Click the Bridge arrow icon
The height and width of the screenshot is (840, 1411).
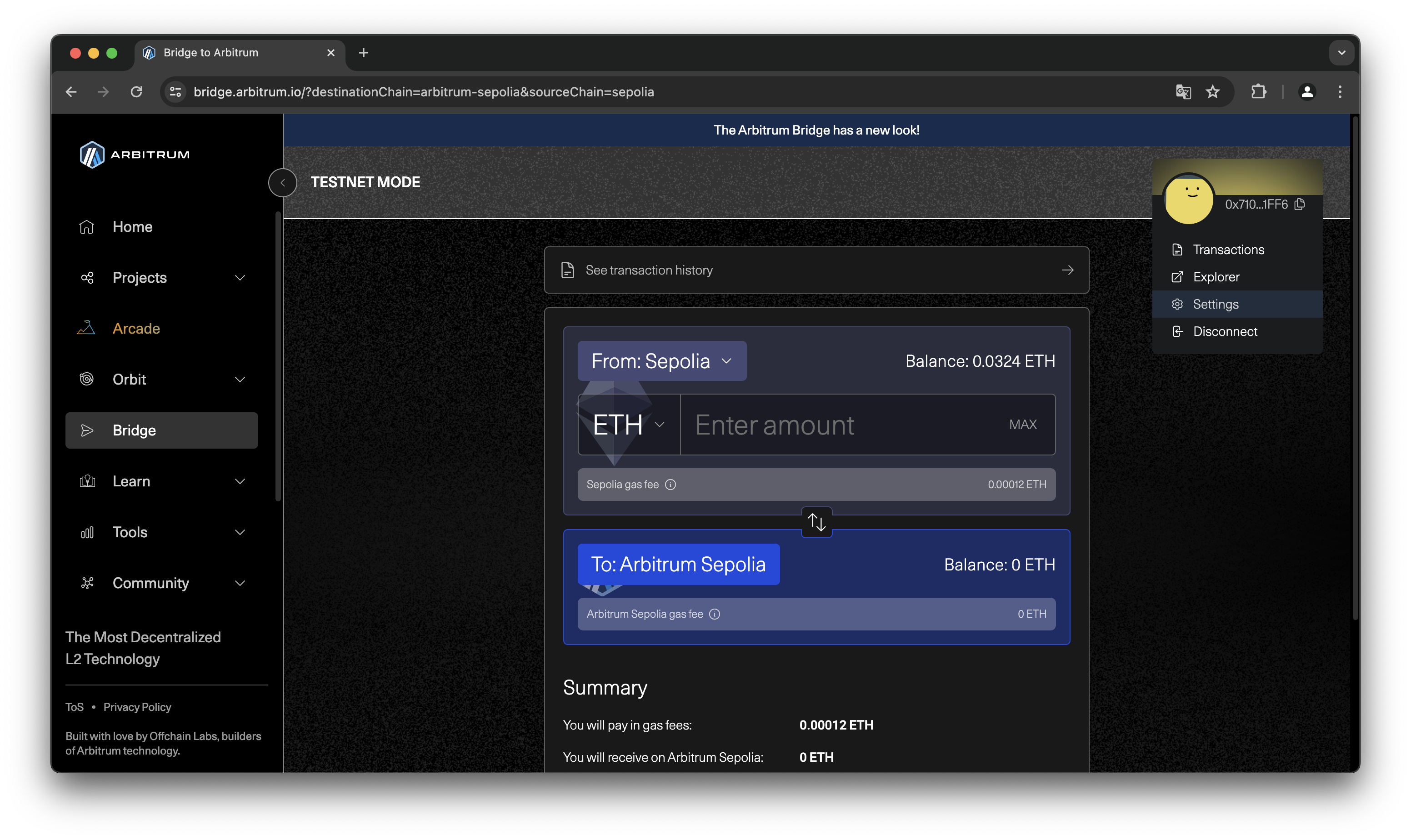point(86,430)
